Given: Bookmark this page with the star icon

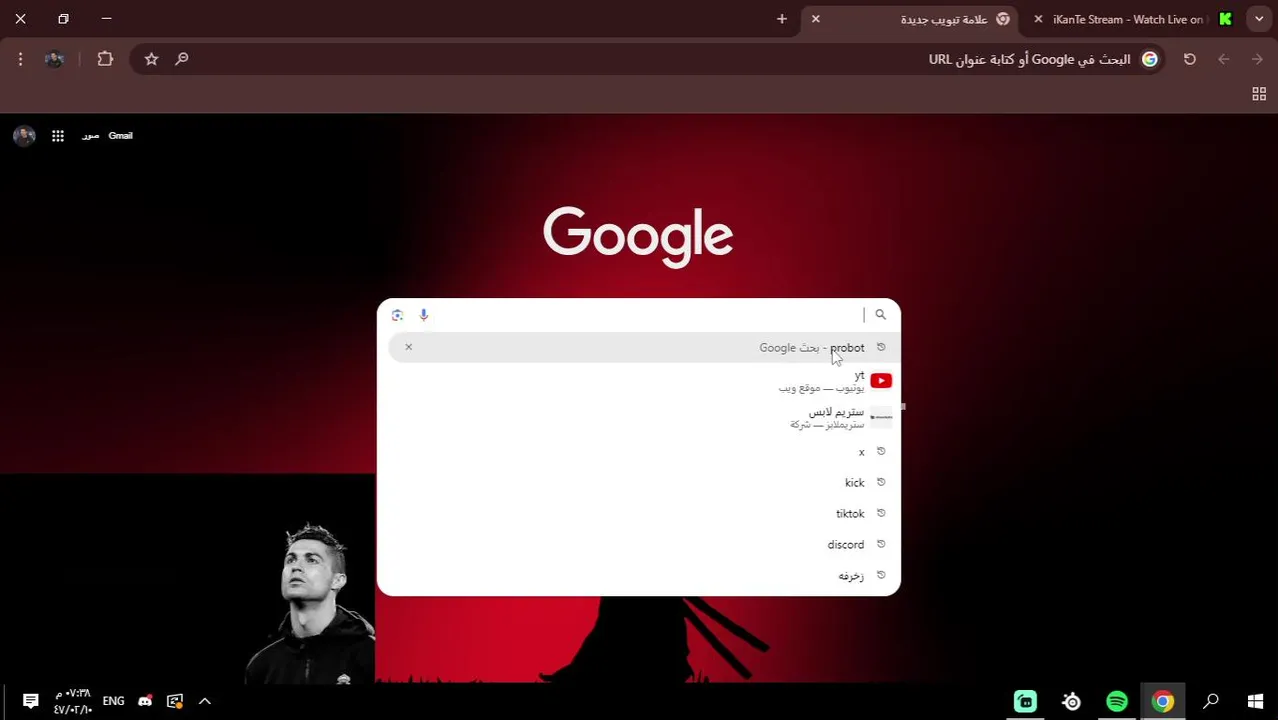Looking at the screenshot, I should coord(151,59).
